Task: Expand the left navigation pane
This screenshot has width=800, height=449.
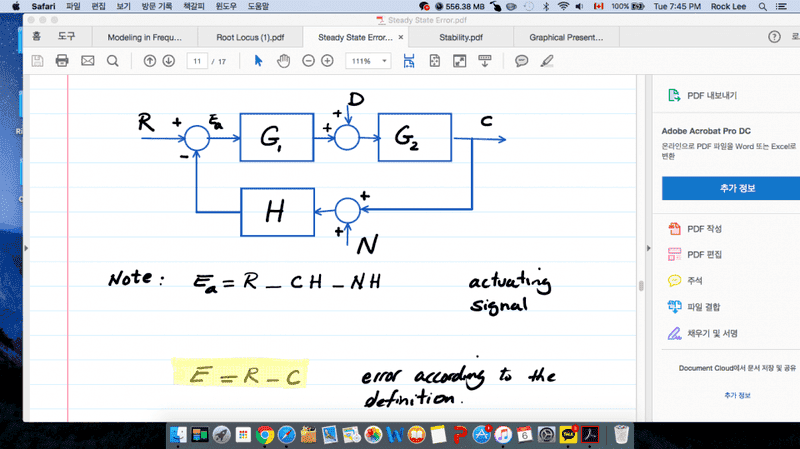Action: 27,247
